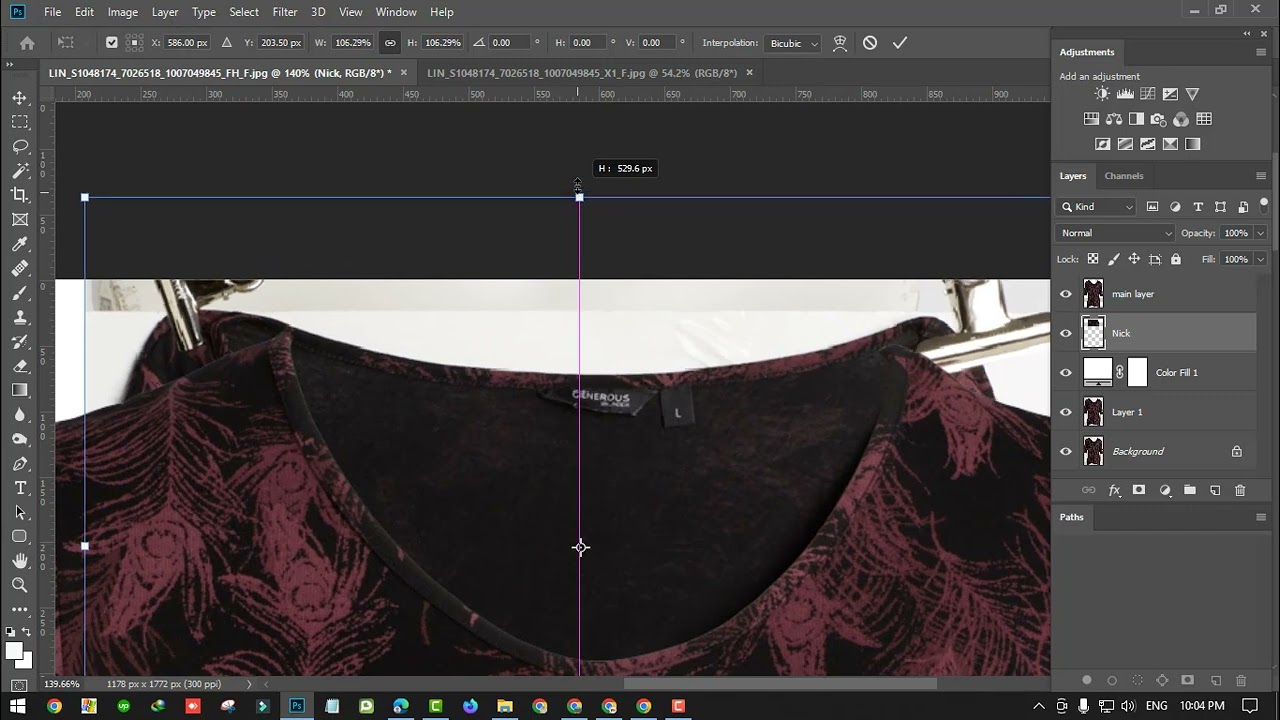Switch to the X1_F.jpg document tab
Screen dimensions: 1280x720
tap(582, 73)
